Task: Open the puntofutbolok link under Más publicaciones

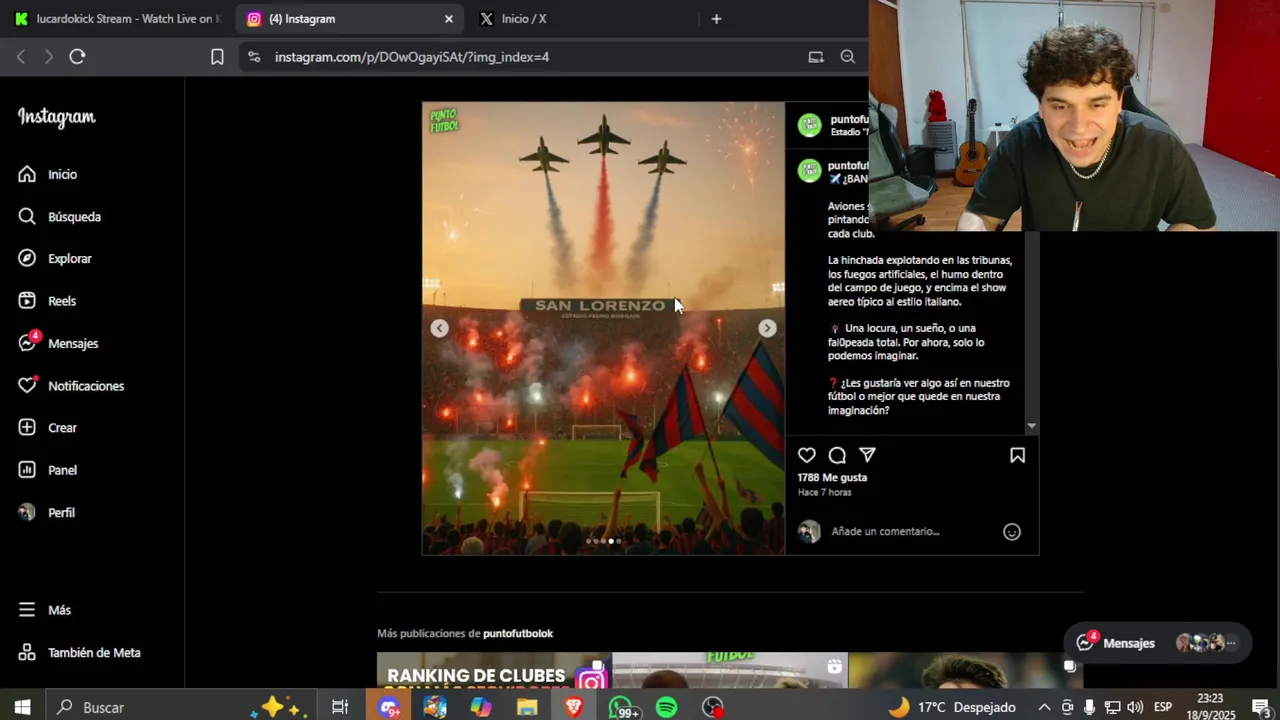Action: [518, 633]
